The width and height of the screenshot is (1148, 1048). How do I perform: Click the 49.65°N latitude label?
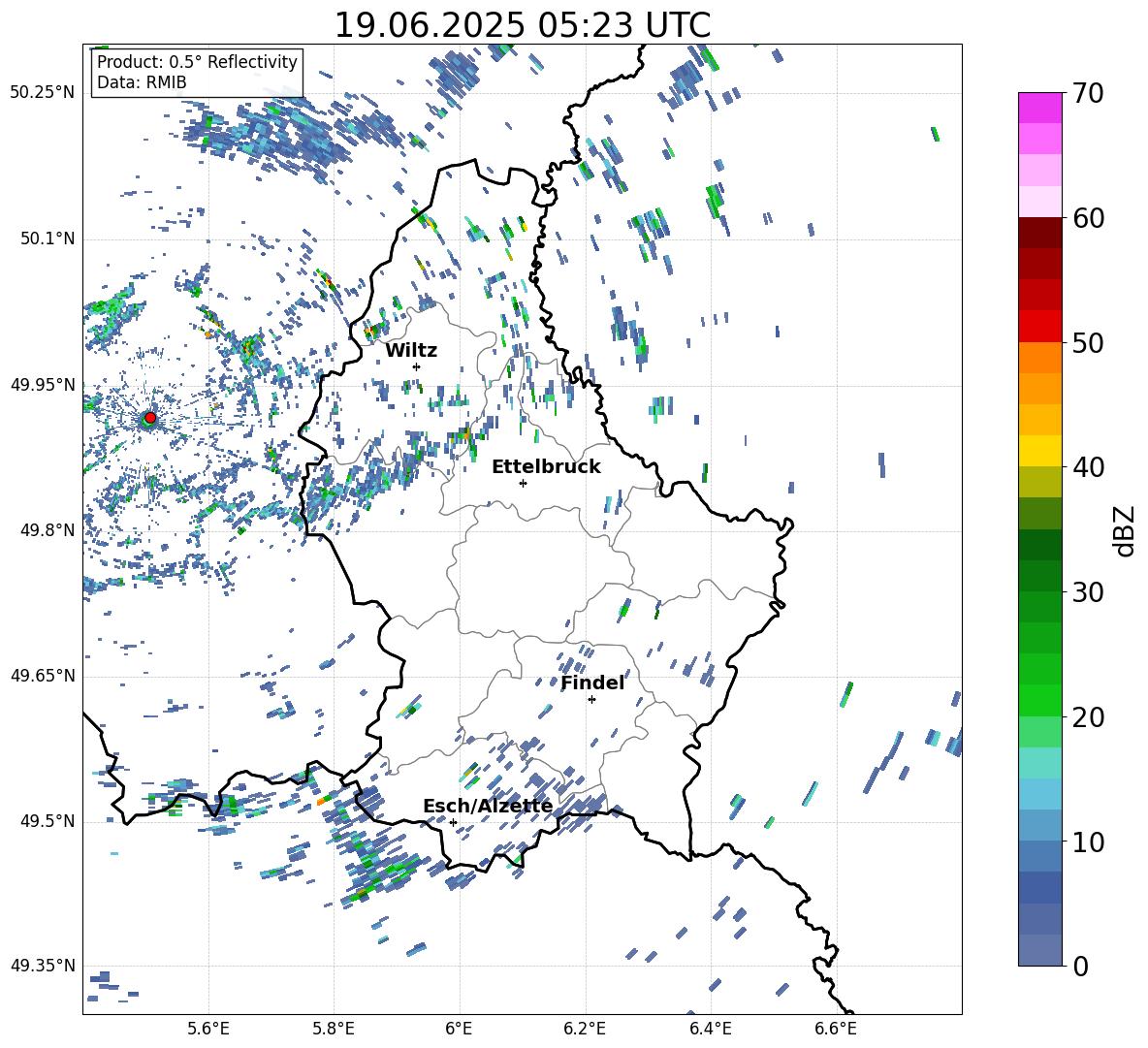[43, 676]
